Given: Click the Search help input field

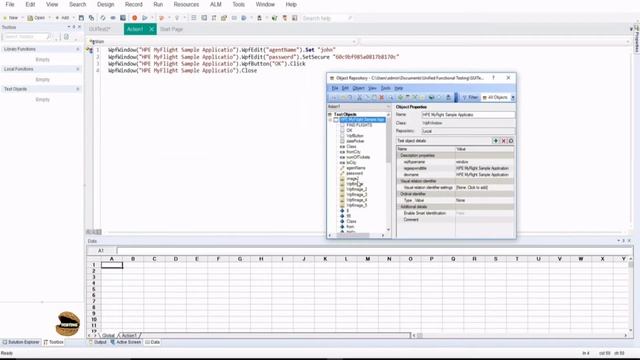Looking at the screenshot, I should click(x=325, y=18).
